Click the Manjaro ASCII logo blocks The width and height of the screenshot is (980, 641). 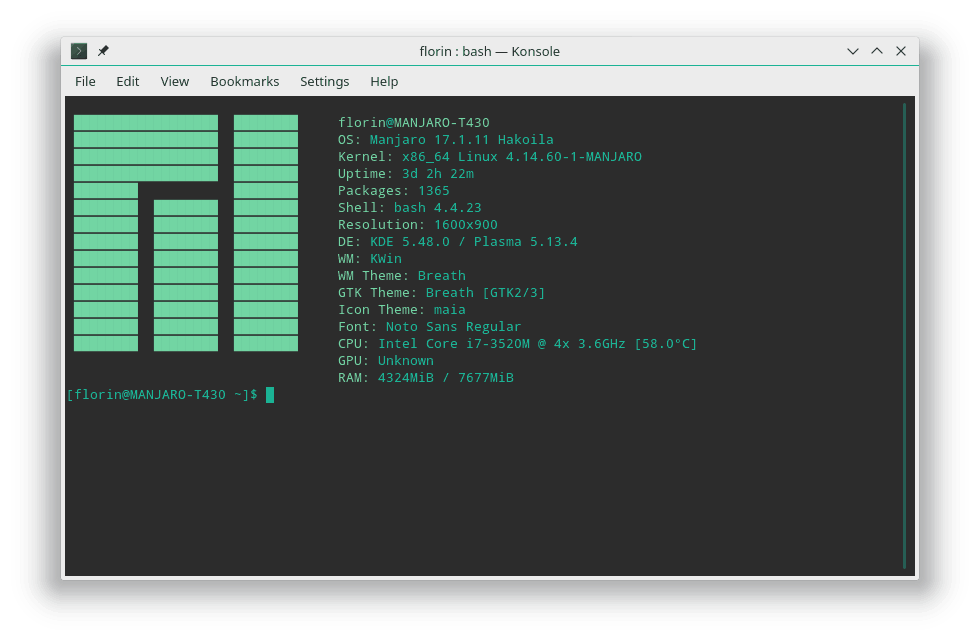pos(183,232)
